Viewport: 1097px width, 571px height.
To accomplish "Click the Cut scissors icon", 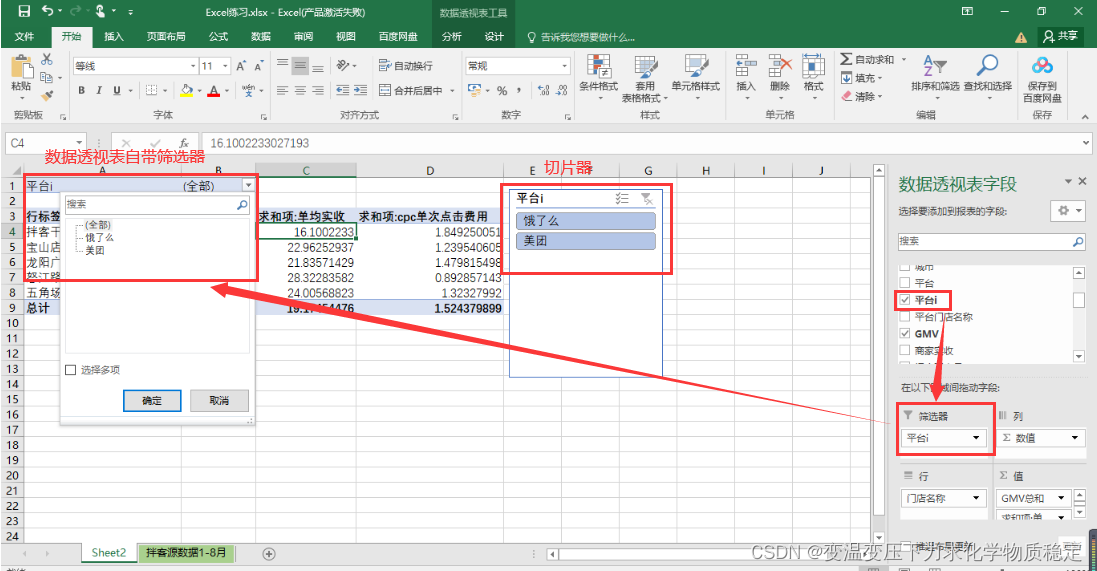I will coord(47,59).
